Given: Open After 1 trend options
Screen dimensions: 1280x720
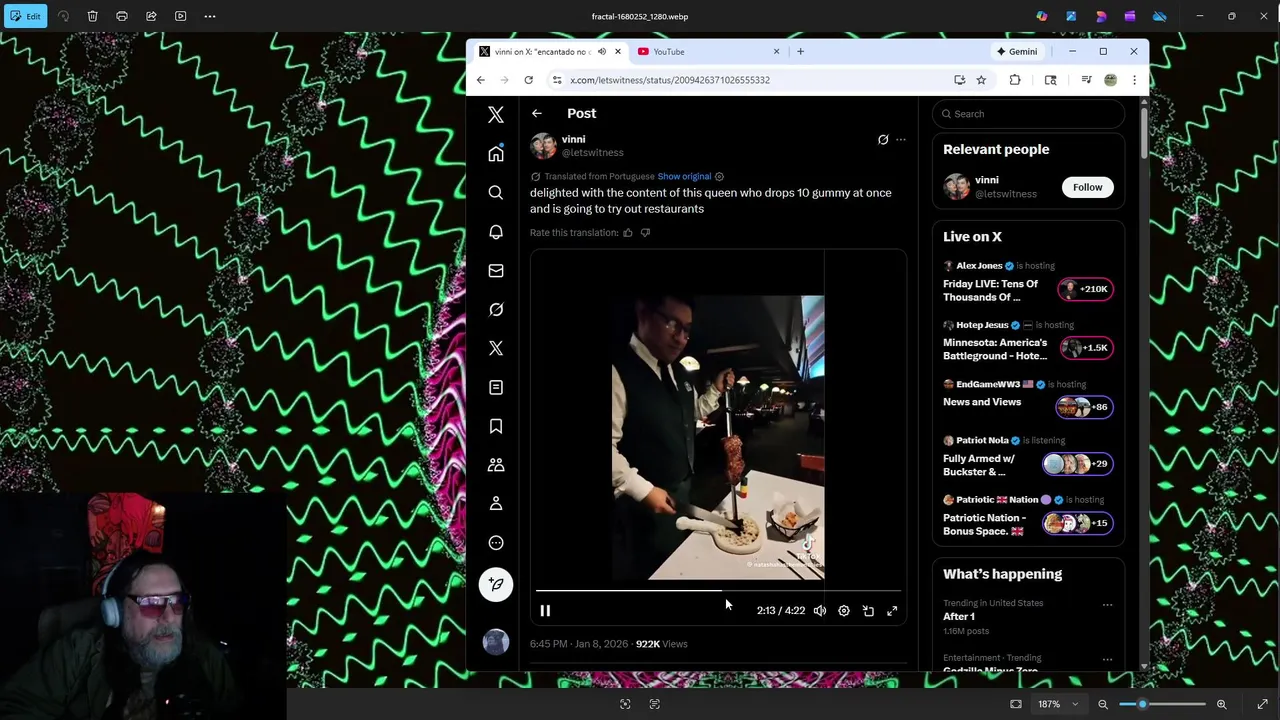Looking at the screenshot, I should click(x=1107, y=605).
